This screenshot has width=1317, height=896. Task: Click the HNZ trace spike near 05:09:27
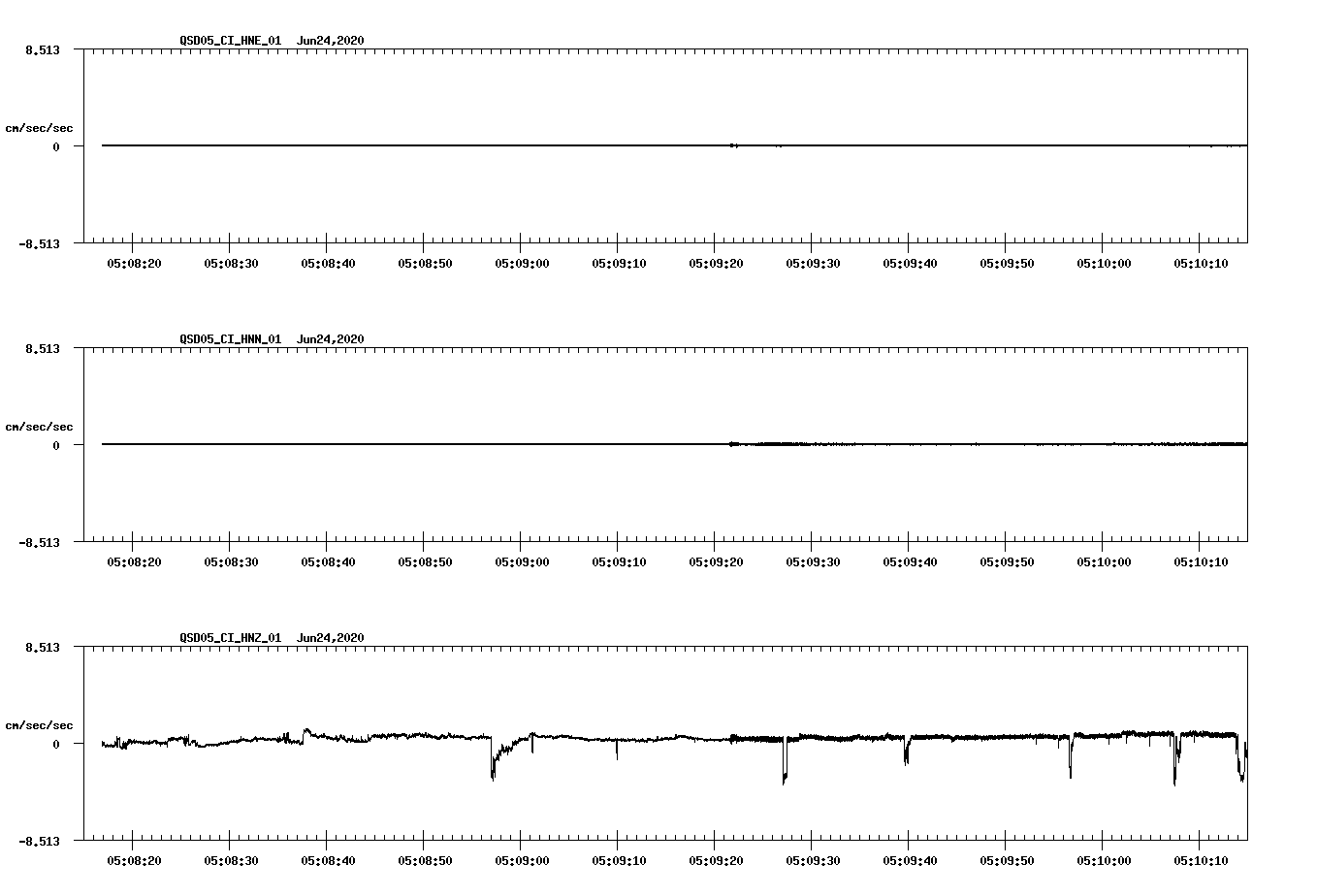[x=785, y=760]
